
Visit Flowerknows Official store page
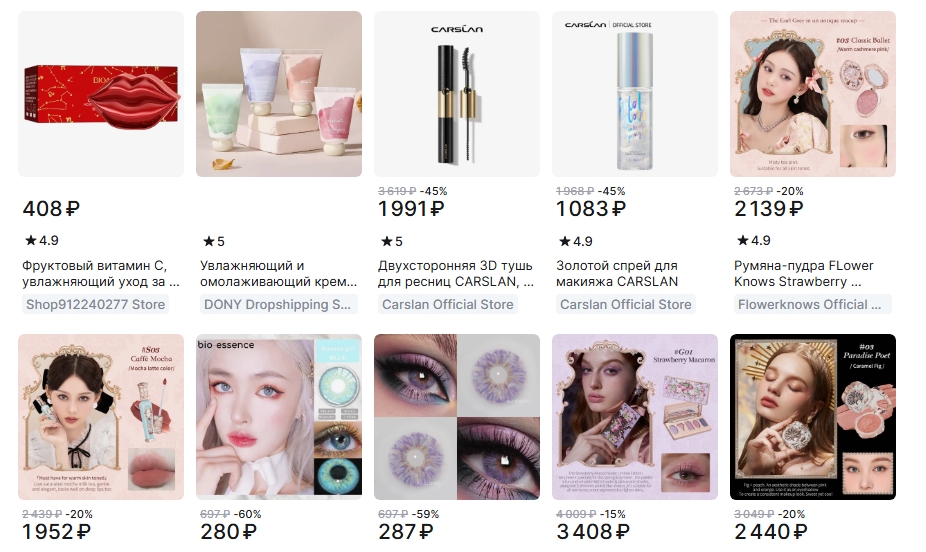pyautogui.click(x=810, y=304)
